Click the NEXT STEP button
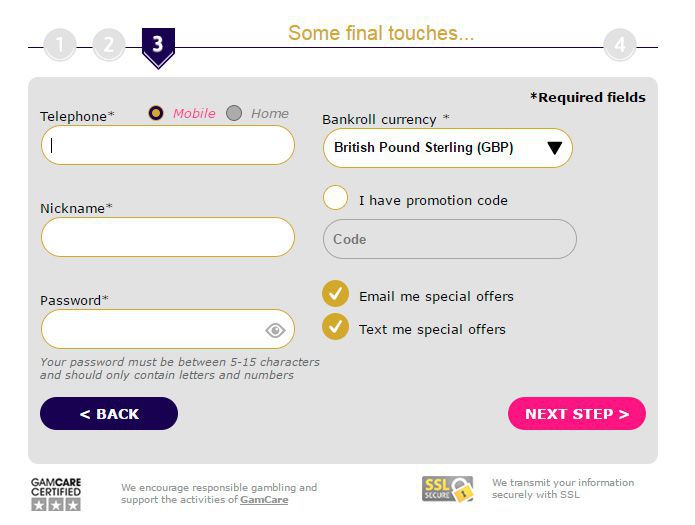The height and width of the screenshot is (525, 695). pyautogui.click(x=577, y=414)
